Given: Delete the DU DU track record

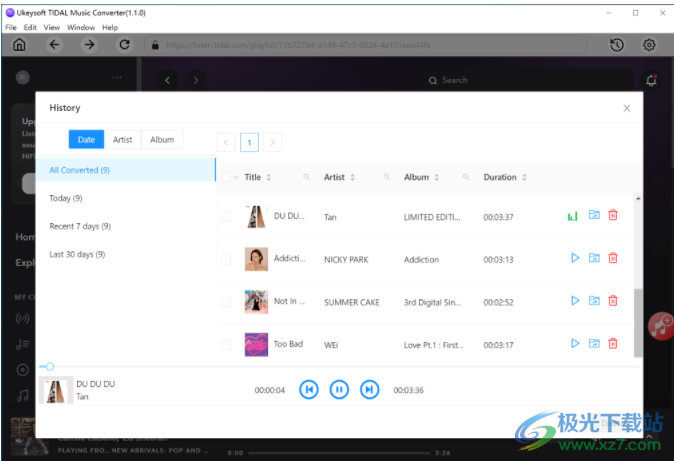Looking at the screenshot, I should [x=613, y=215].
